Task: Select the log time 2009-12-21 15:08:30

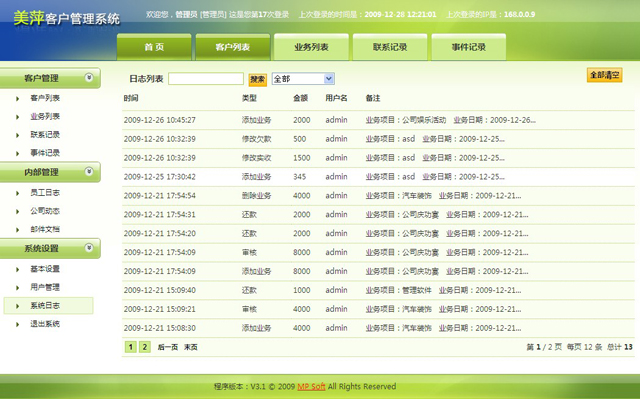Action: [x=160, y=328]
